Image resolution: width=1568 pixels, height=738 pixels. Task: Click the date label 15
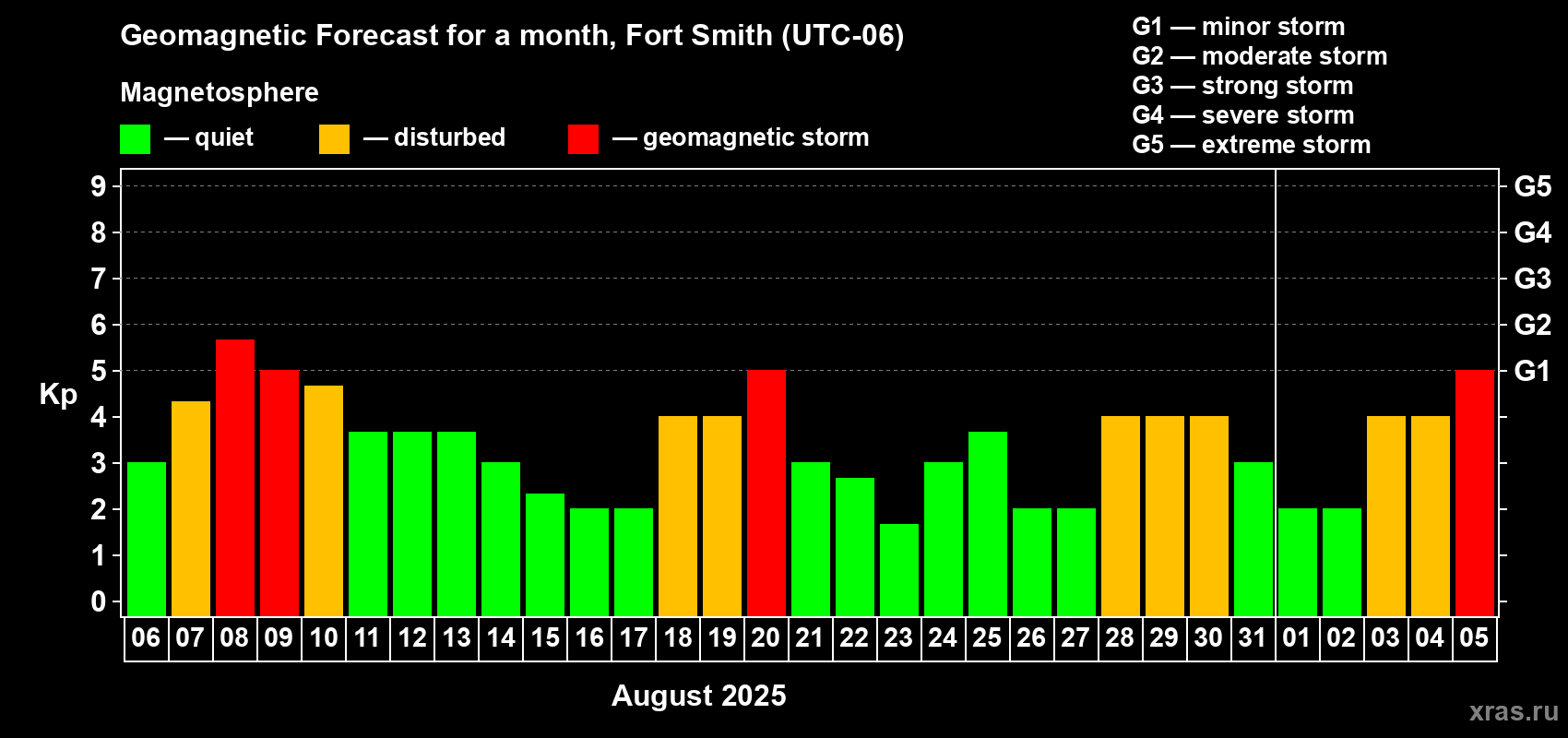click(x=545, y=637)
